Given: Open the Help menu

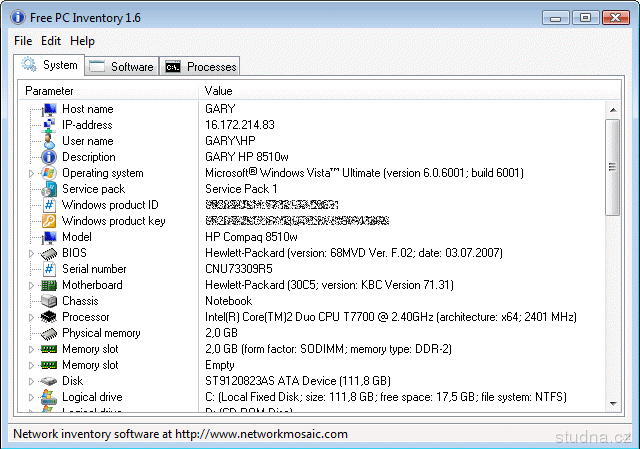Looking at the screenshot, I should point(82,41).
